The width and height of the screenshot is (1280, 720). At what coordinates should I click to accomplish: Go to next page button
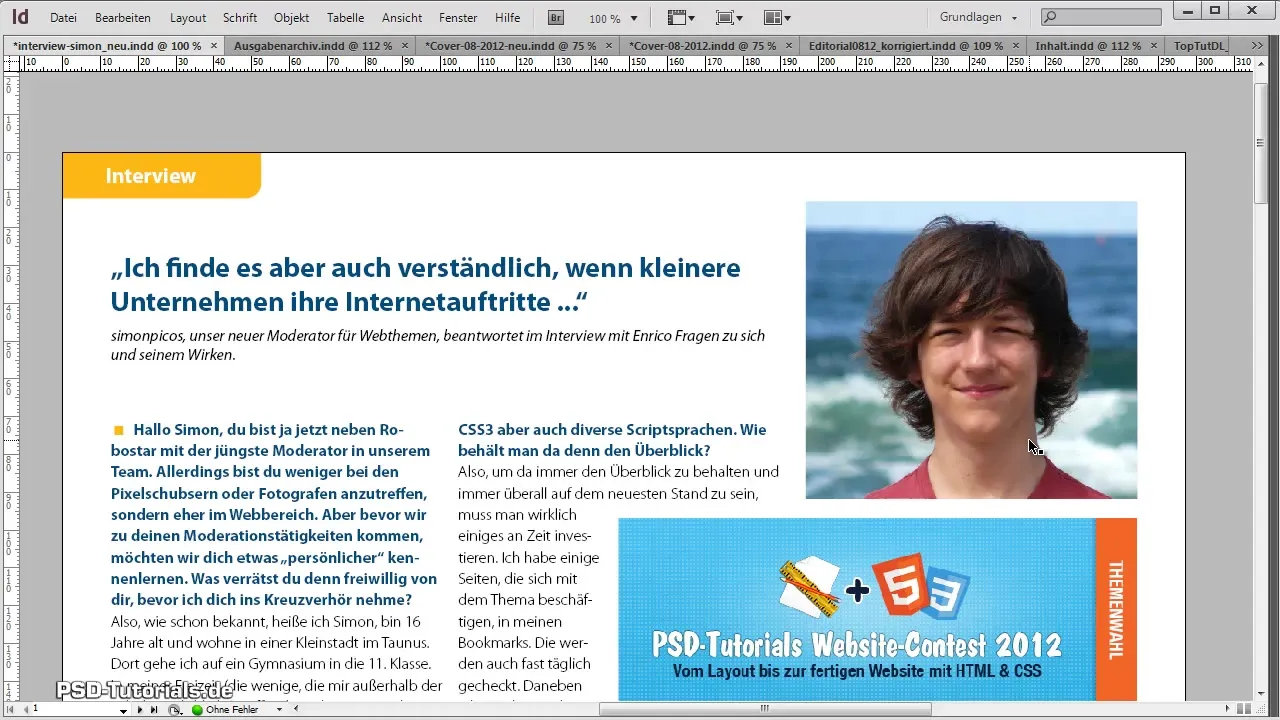141,709
